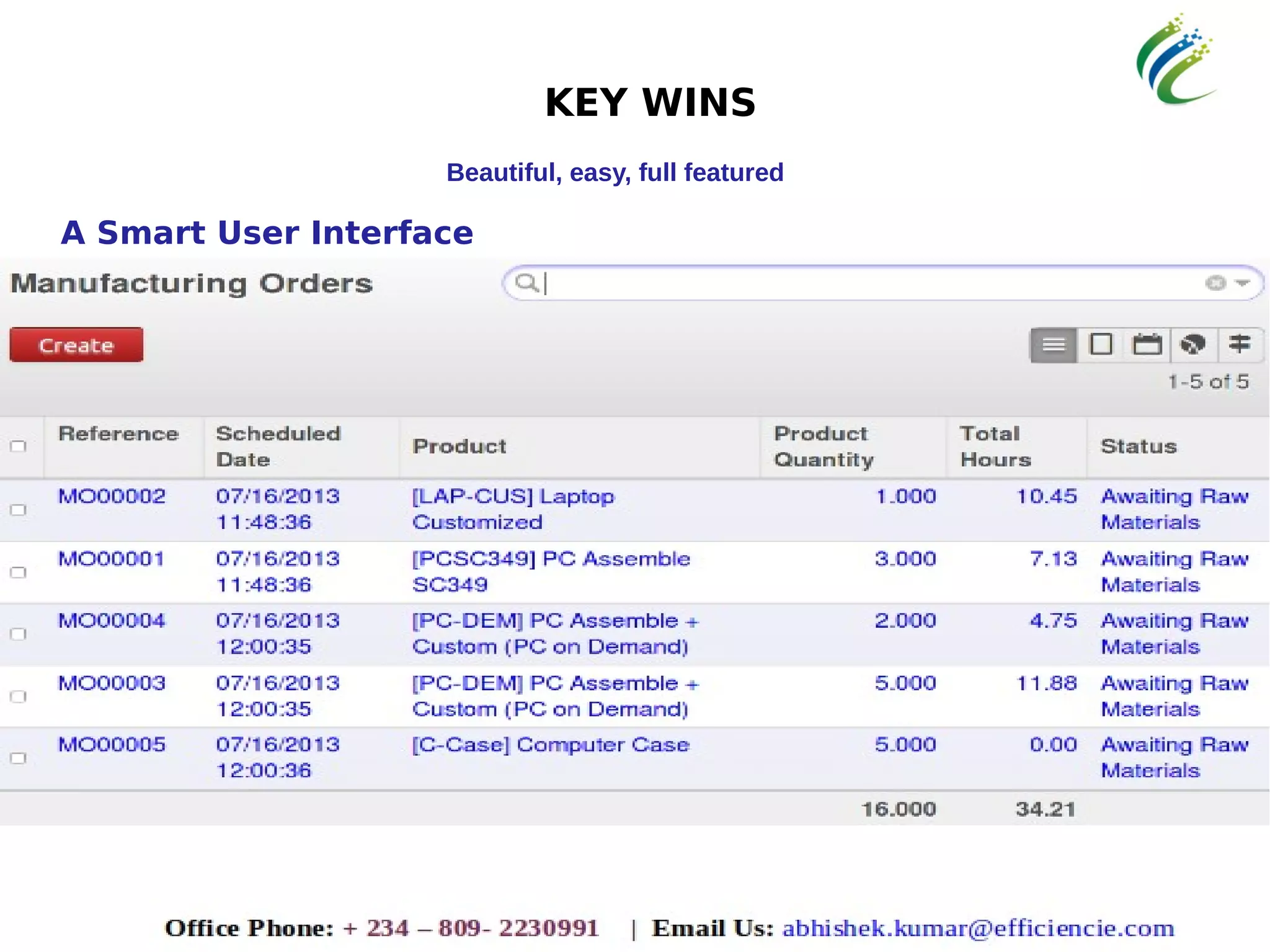The image size is (1270, 952).
Task: Click total hours 11.88 cell
Action: (x=1046, y=683)
